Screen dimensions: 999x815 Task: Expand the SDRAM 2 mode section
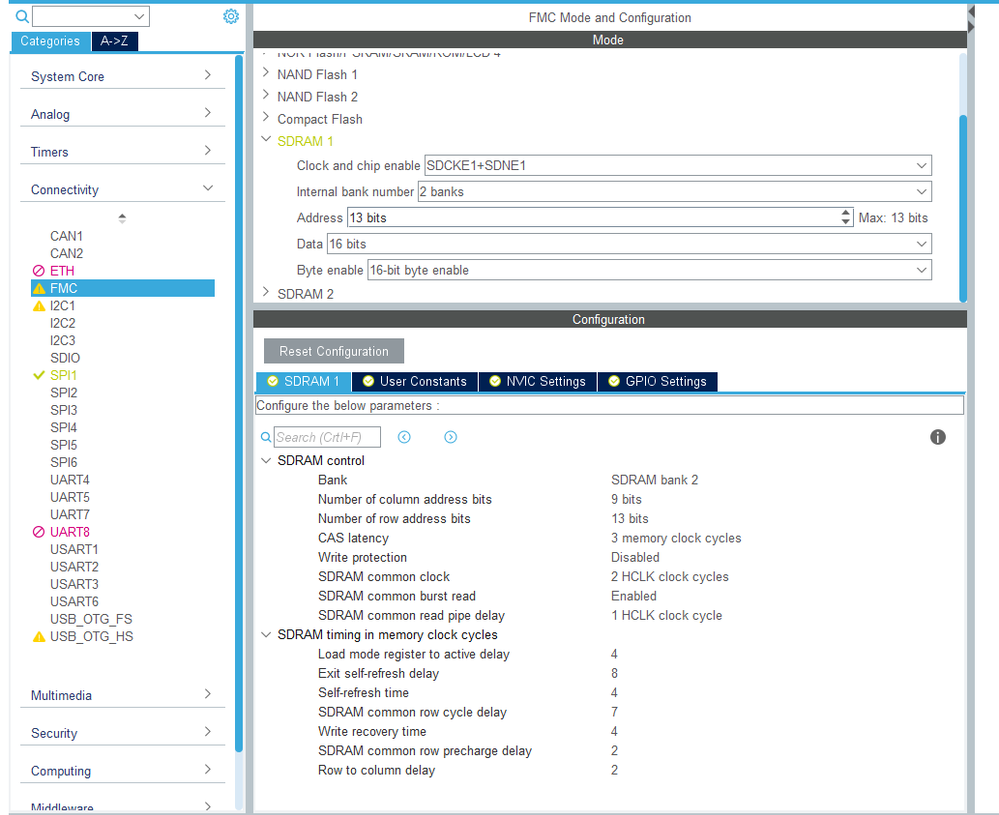(266, 293)
